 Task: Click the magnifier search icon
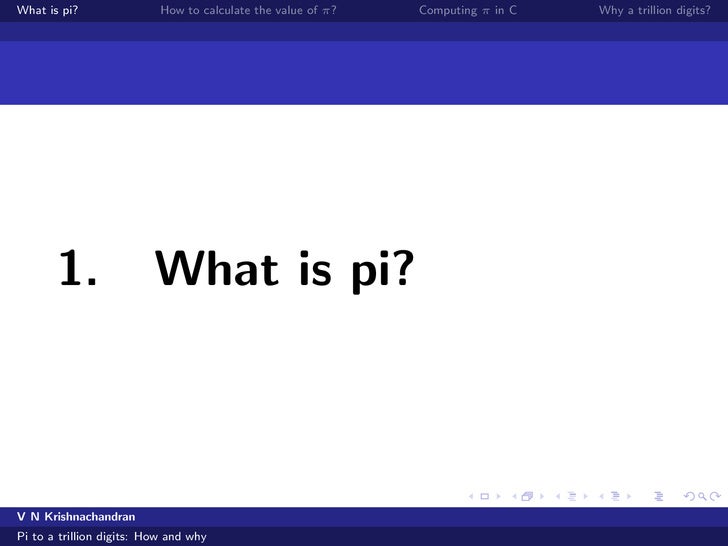tap(703, 496)
